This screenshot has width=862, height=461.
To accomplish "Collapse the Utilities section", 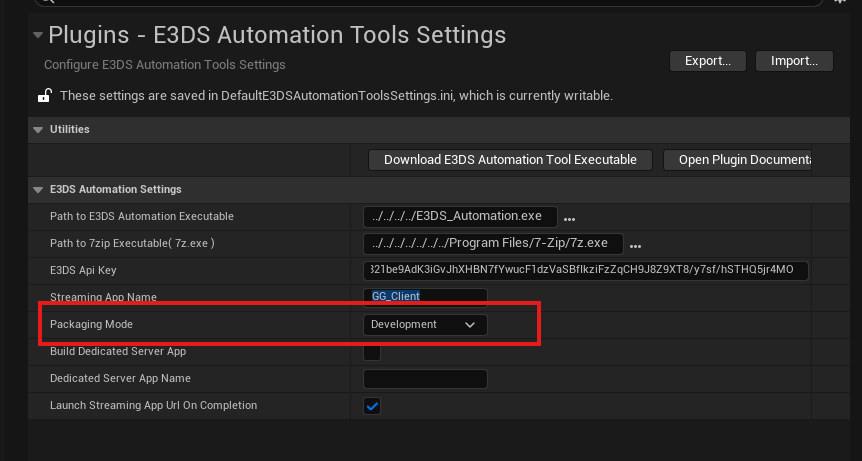I will (x=38, y=130).
